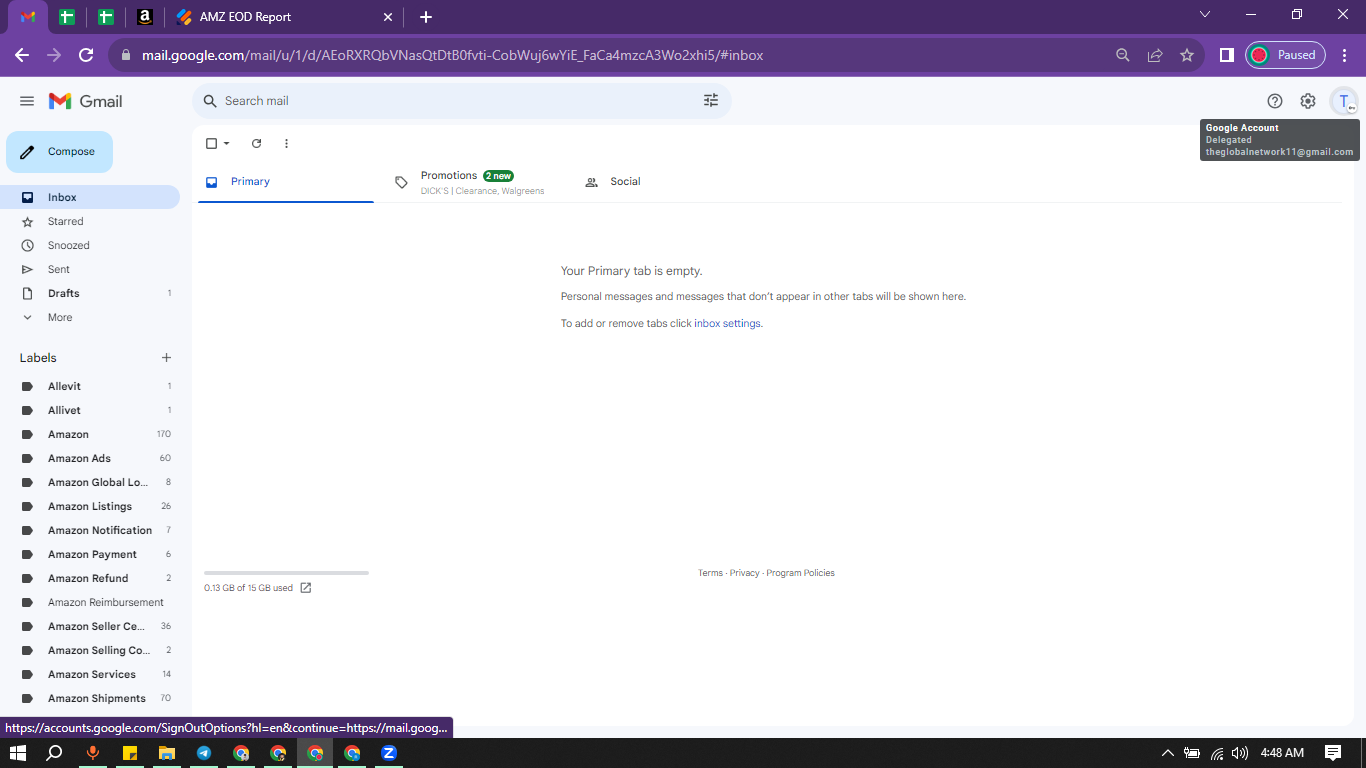Open Gmail Support help icon
This screenshot has width=1366, height=768.
pyautogui.click(x=1275, y=101)
